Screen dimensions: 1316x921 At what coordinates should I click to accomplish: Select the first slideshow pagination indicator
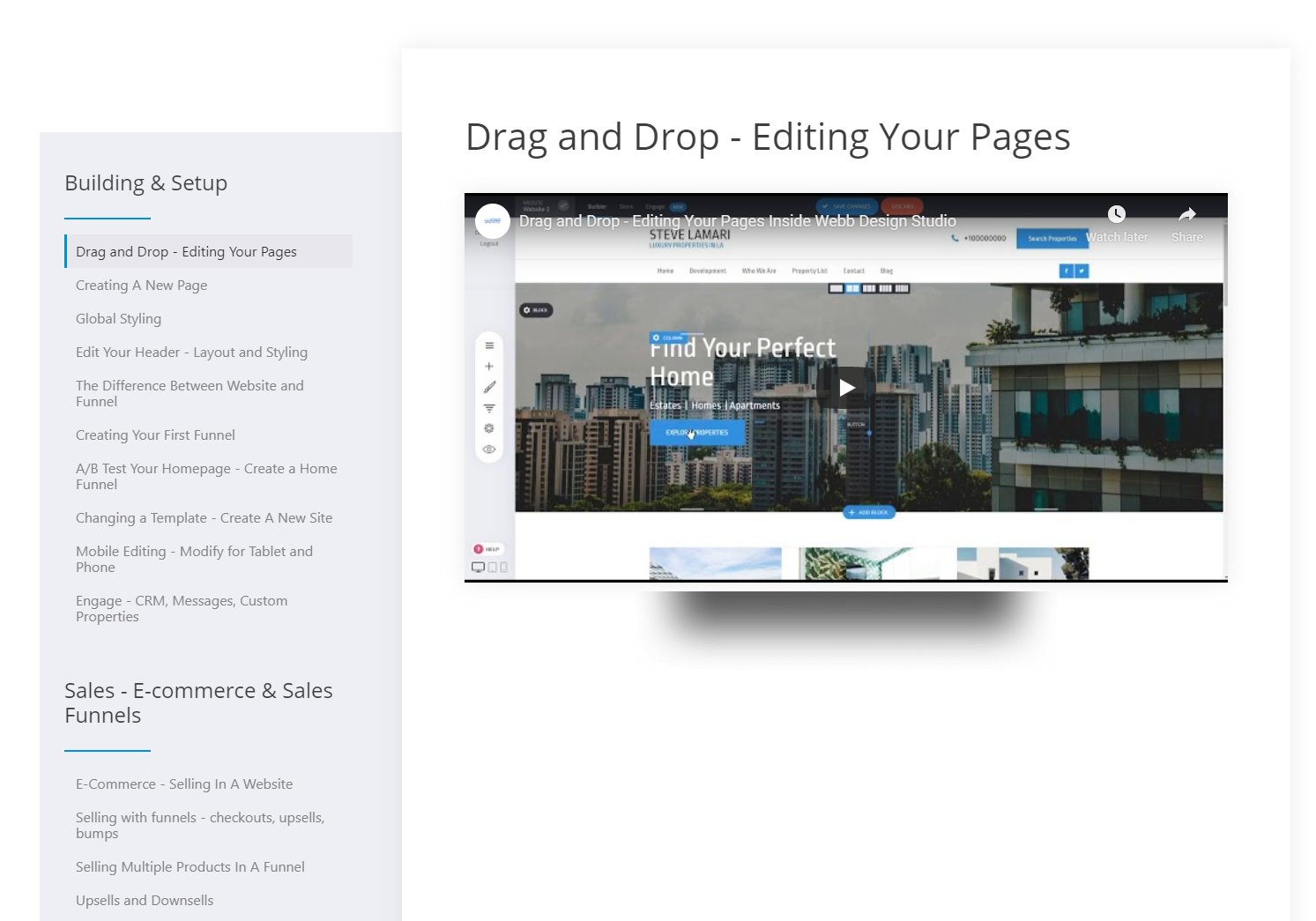pyautogui.click(x=836, y=288)
